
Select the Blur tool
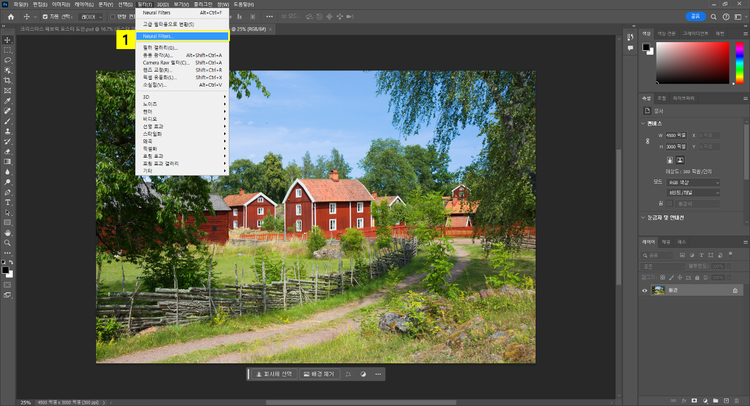point(7,172)
